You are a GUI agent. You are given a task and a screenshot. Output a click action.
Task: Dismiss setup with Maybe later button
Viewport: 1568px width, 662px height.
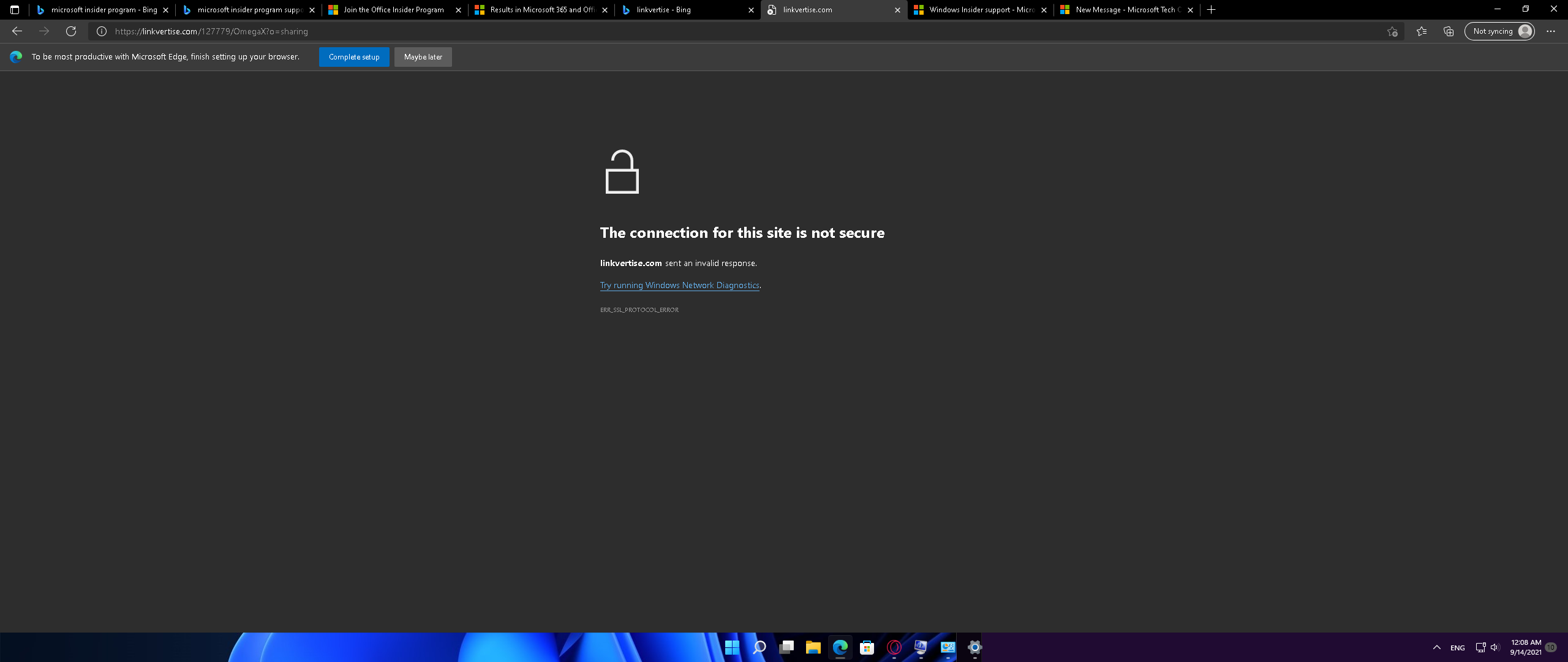point(423,57)
